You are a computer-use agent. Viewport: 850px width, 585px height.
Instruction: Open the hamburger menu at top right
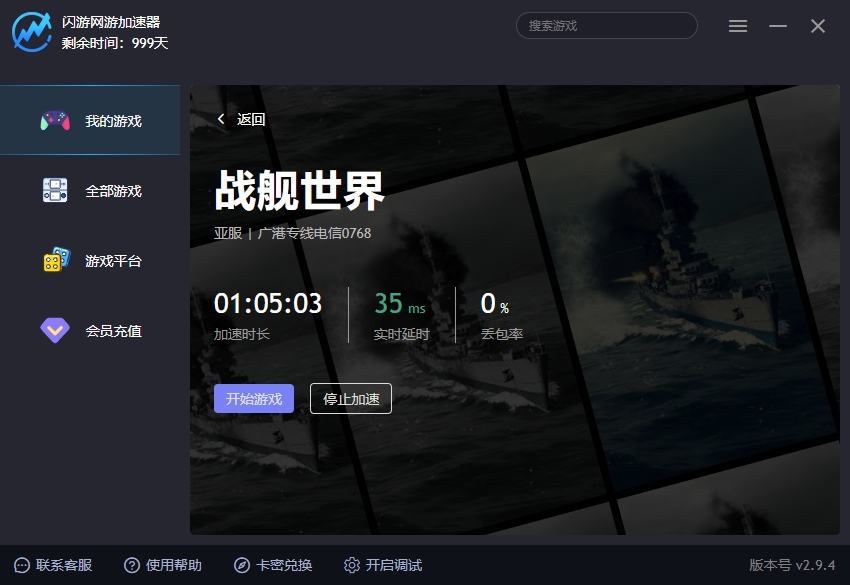tap(738, 26)
